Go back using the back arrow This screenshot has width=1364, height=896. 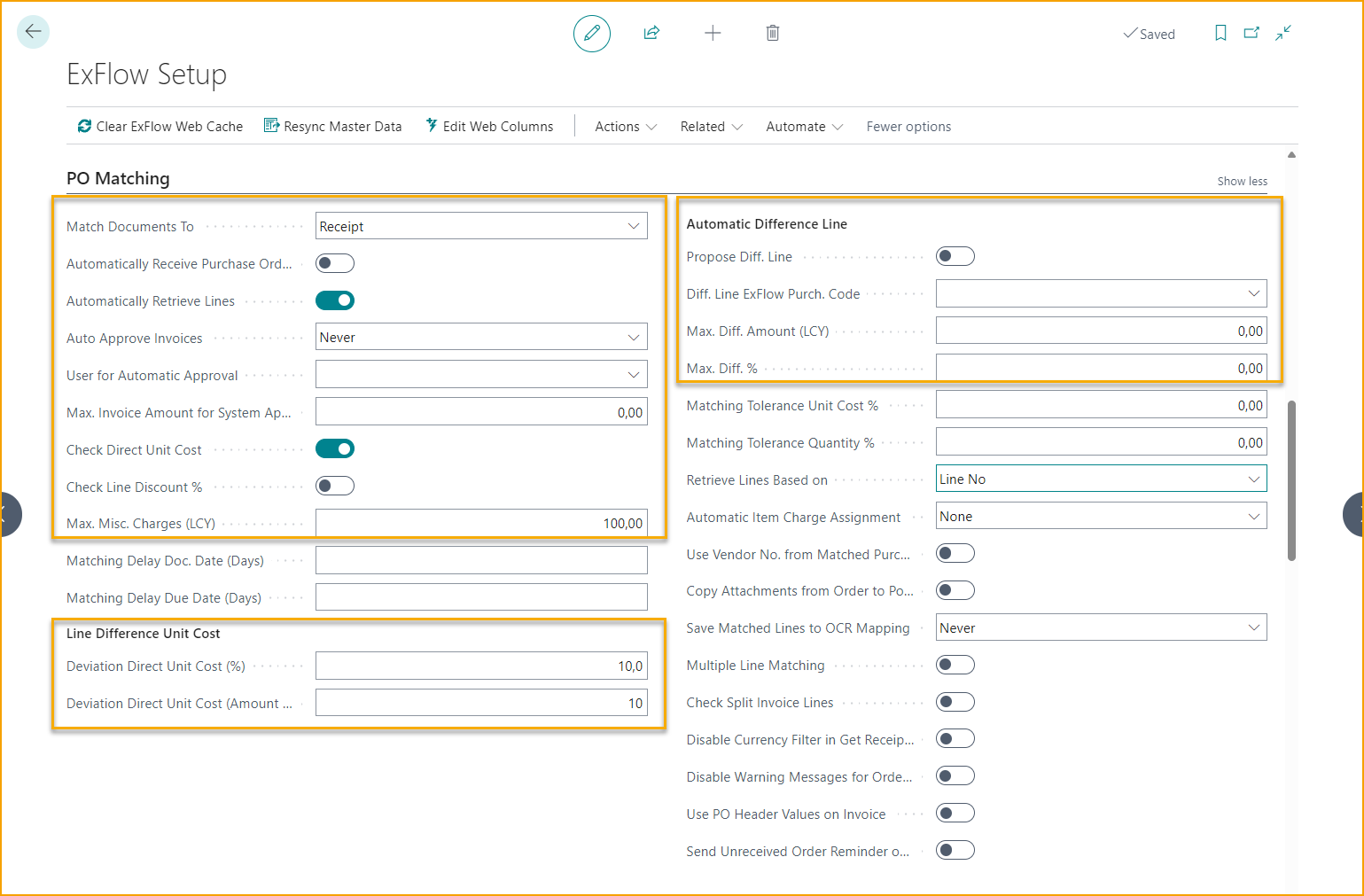click(33, 32)
